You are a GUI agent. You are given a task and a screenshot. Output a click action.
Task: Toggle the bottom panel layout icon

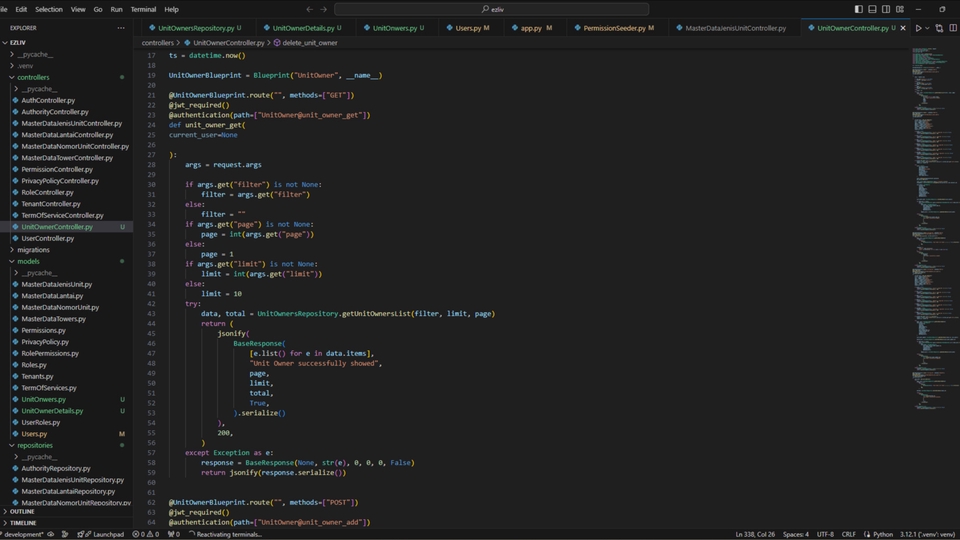coord(872,9)
